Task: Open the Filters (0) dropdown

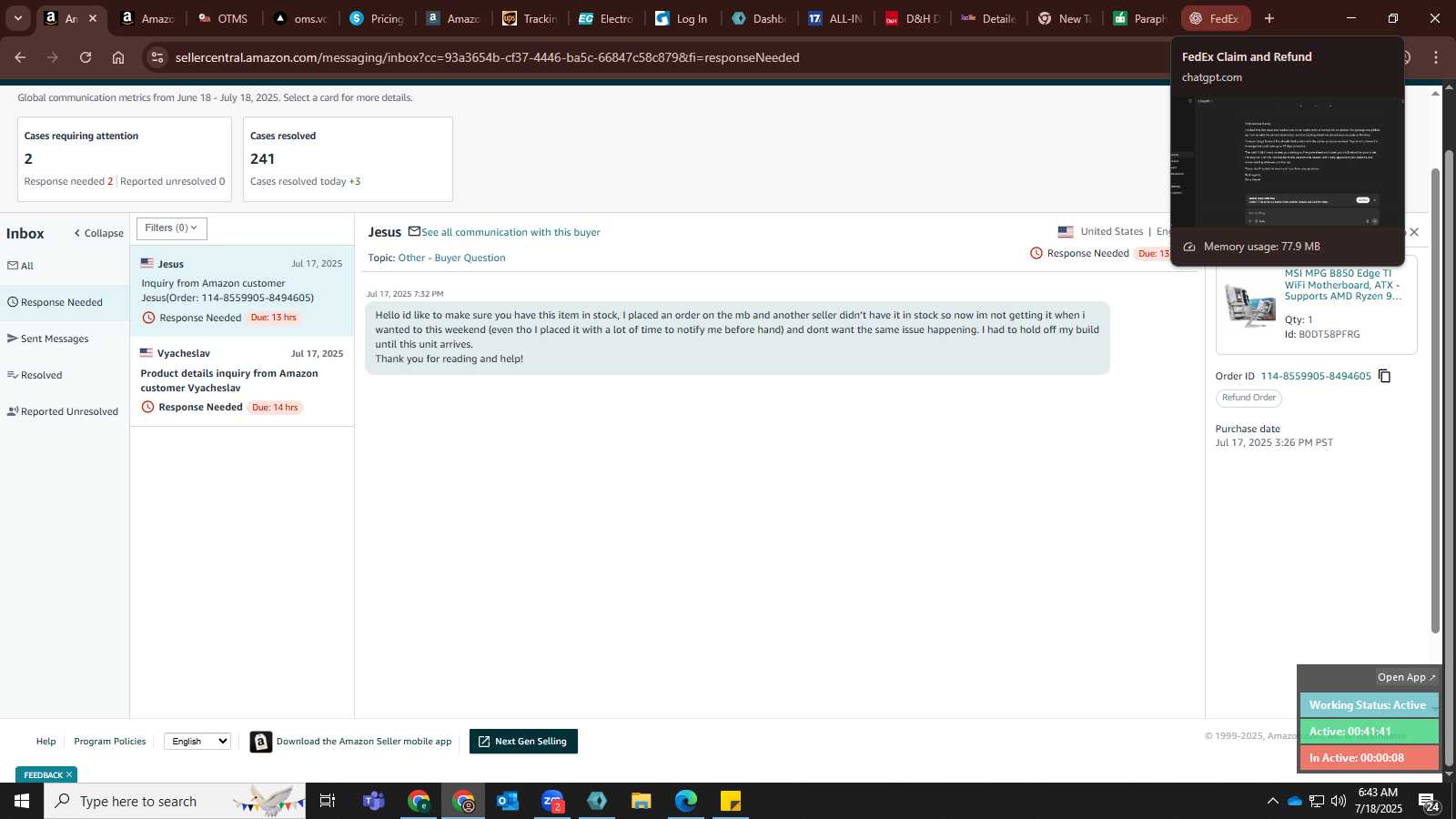Action: pyautogui.click(x=171, y=228)
